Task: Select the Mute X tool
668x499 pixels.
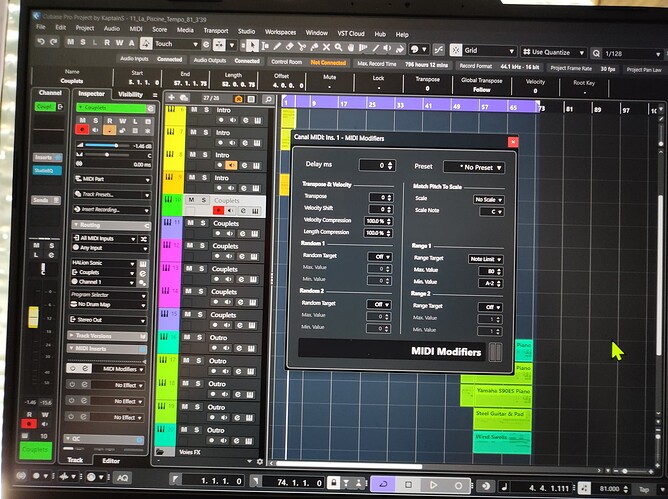Action: click(x=326, y=47)
